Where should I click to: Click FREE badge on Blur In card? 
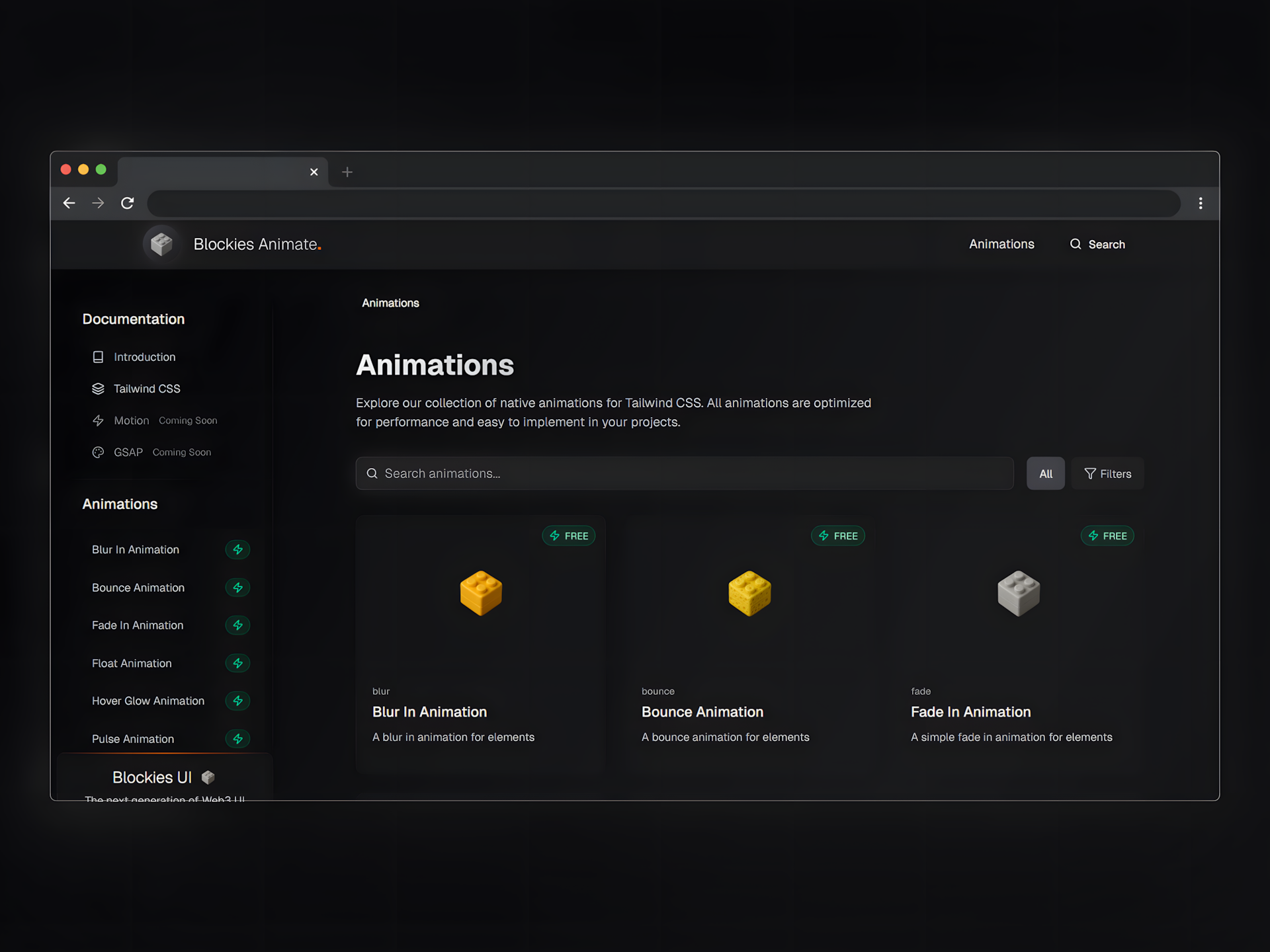(569, 535)
